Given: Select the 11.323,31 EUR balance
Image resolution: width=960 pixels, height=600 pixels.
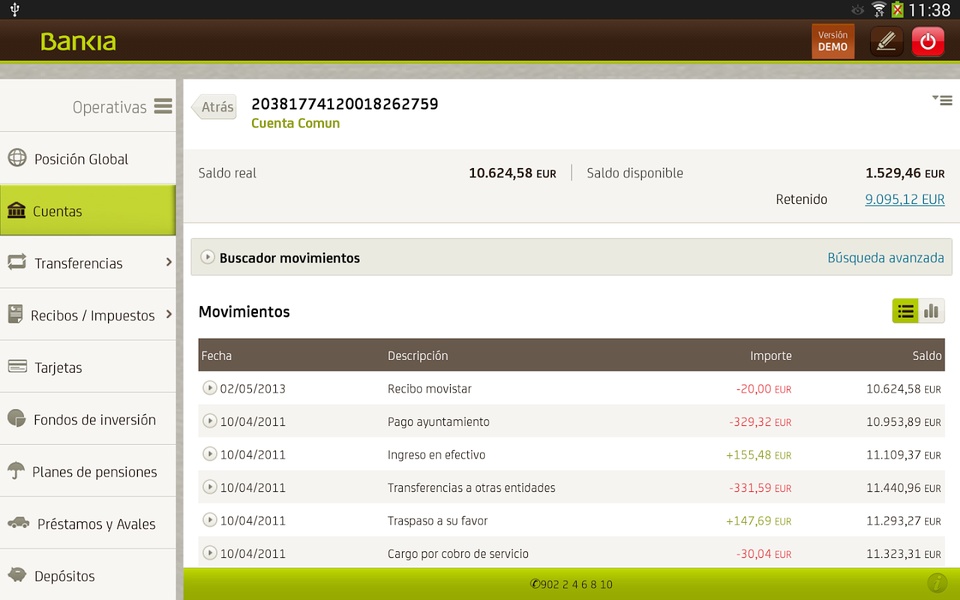Looking at the screenshot, I should click(x=904, y=554).
